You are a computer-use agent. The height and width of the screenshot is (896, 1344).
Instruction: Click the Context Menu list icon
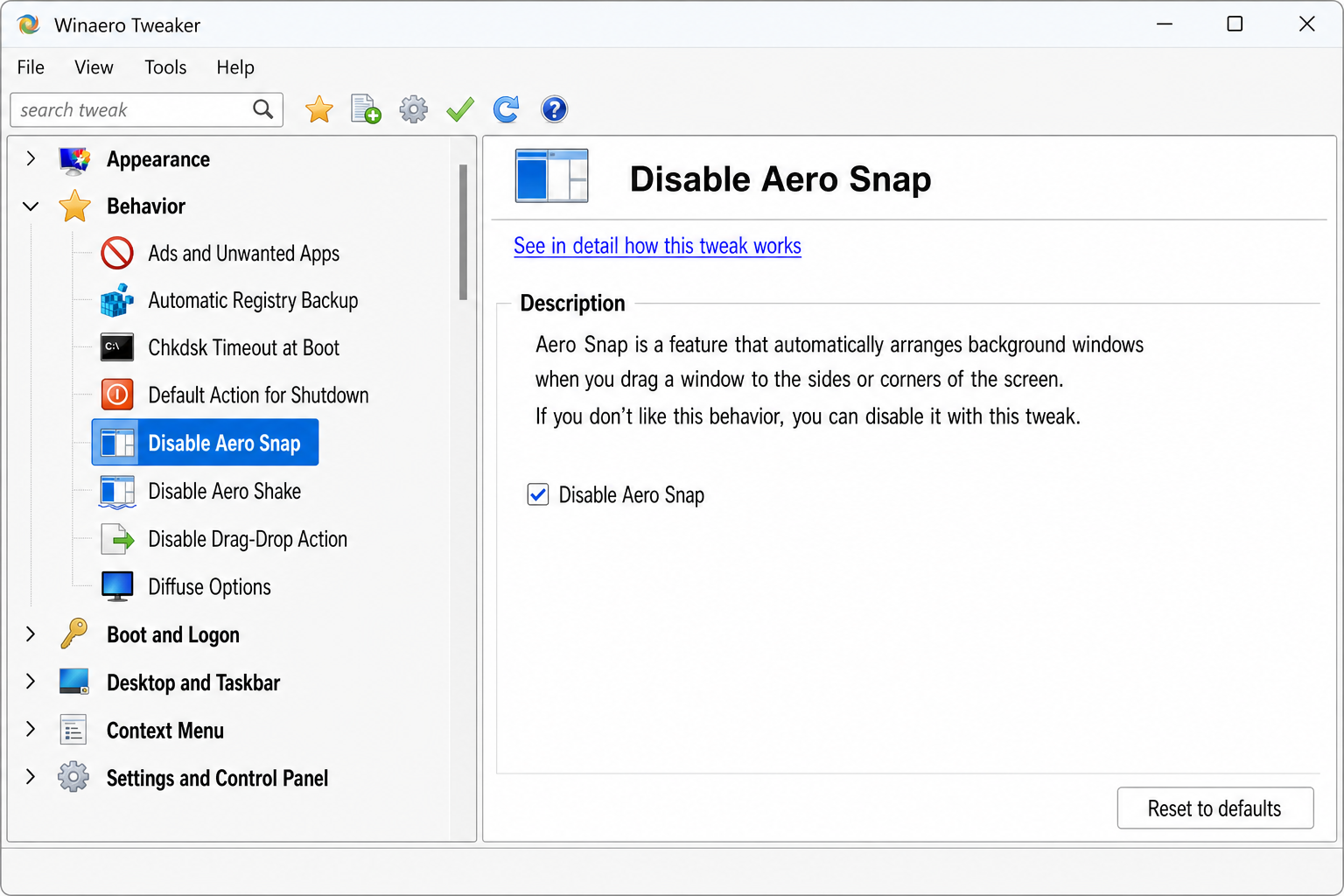point(73,730)
